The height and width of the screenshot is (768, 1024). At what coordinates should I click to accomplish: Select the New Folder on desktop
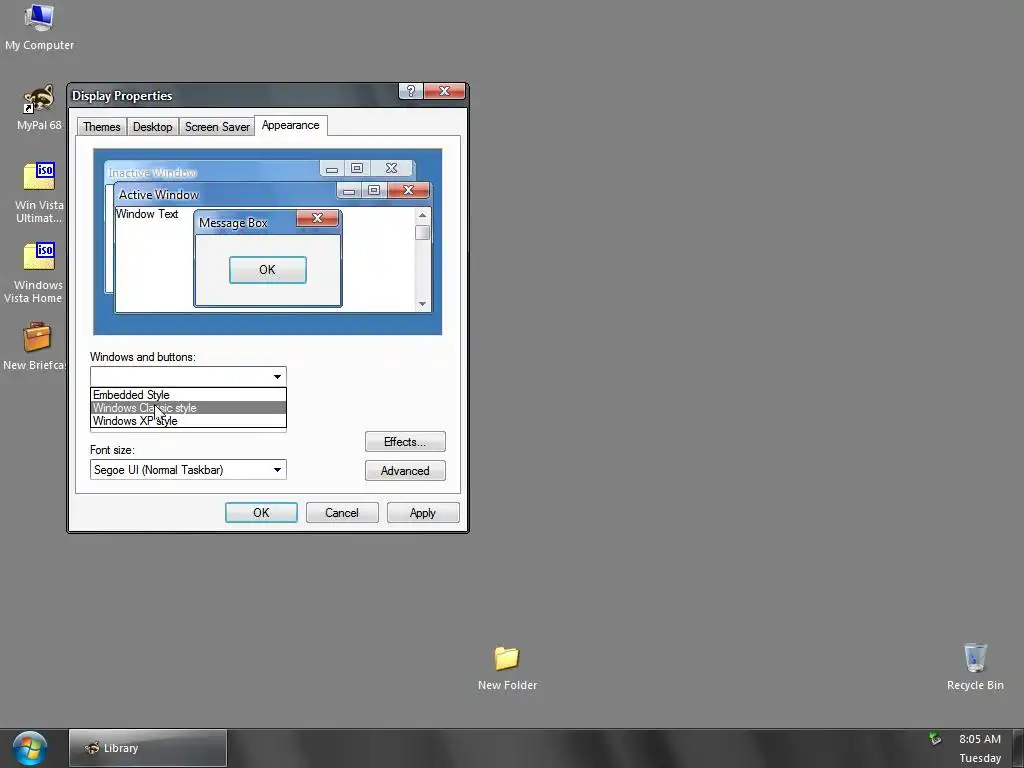(507, 668)
